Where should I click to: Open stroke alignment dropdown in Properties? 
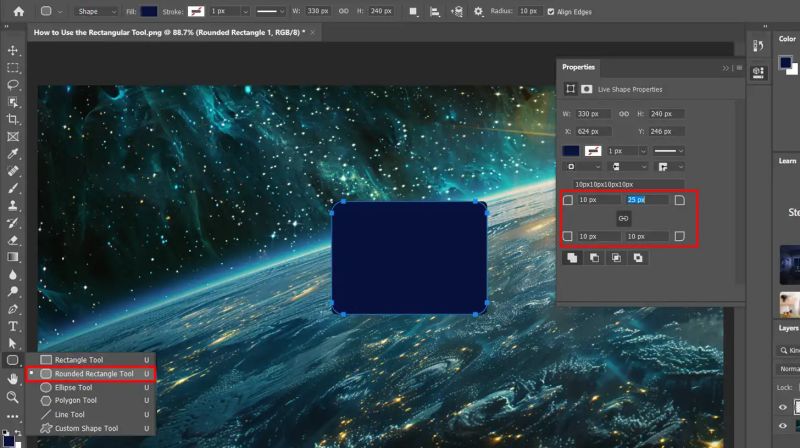tap(583, 167)
